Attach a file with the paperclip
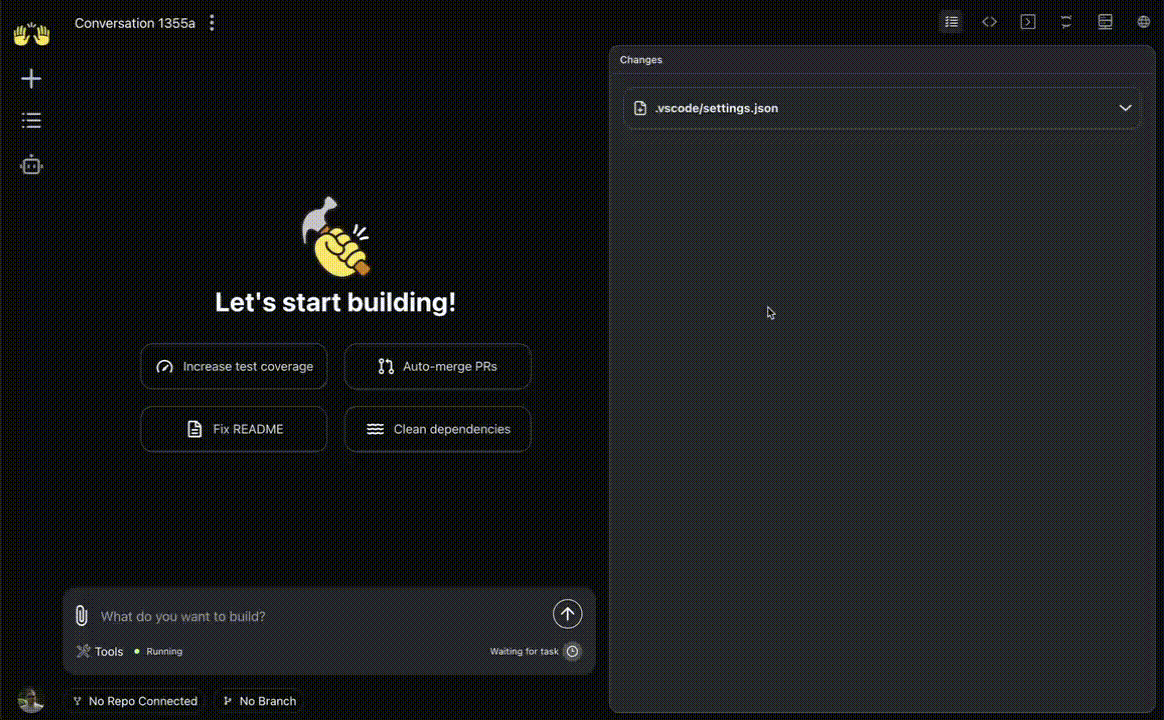The height and width of the screenshot is (720, 1164). click(x=82, y=616)
